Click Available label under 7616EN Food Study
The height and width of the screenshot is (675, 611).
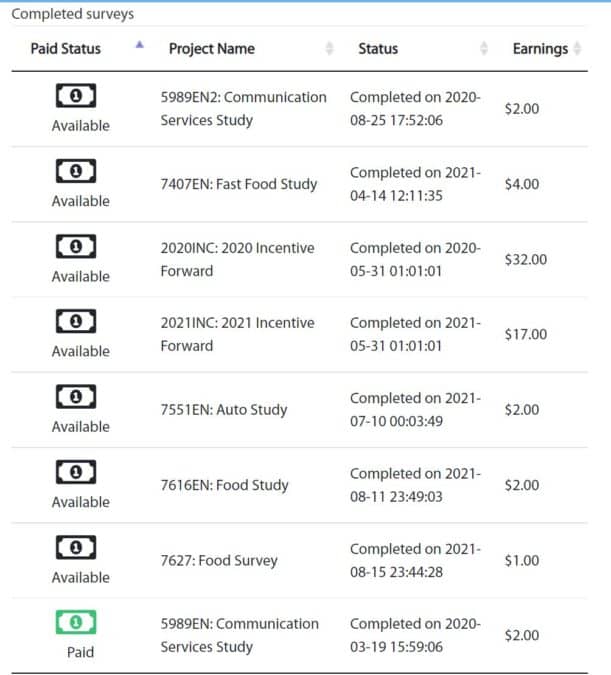pyautogui.click(x=81, y=502)
